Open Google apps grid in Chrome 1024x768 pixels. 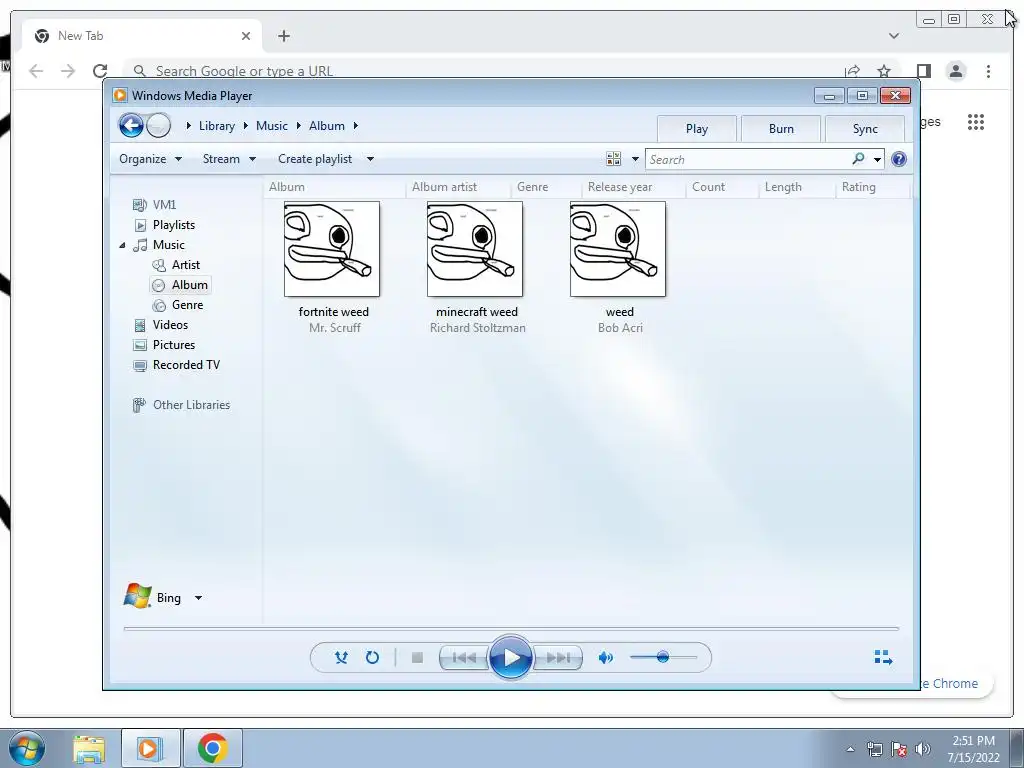976,122
